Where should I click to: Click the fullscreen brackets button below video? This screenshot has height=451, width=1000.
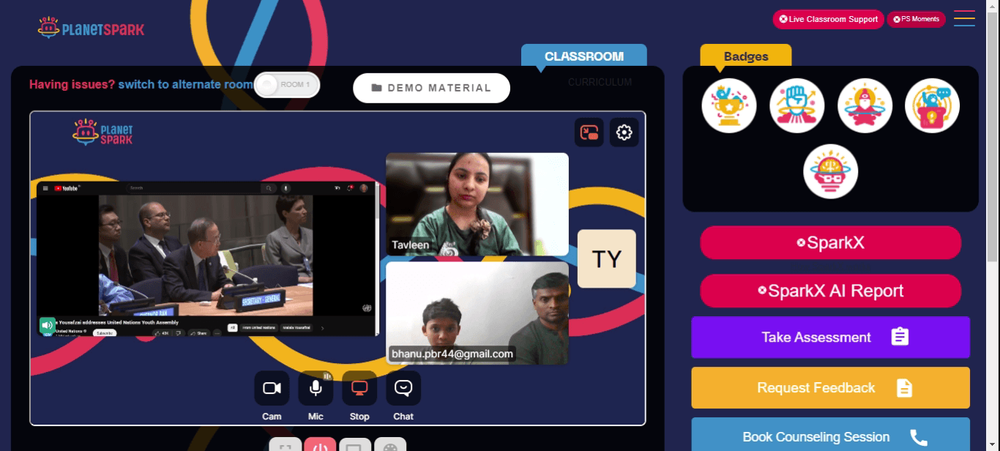pos(285,445)
